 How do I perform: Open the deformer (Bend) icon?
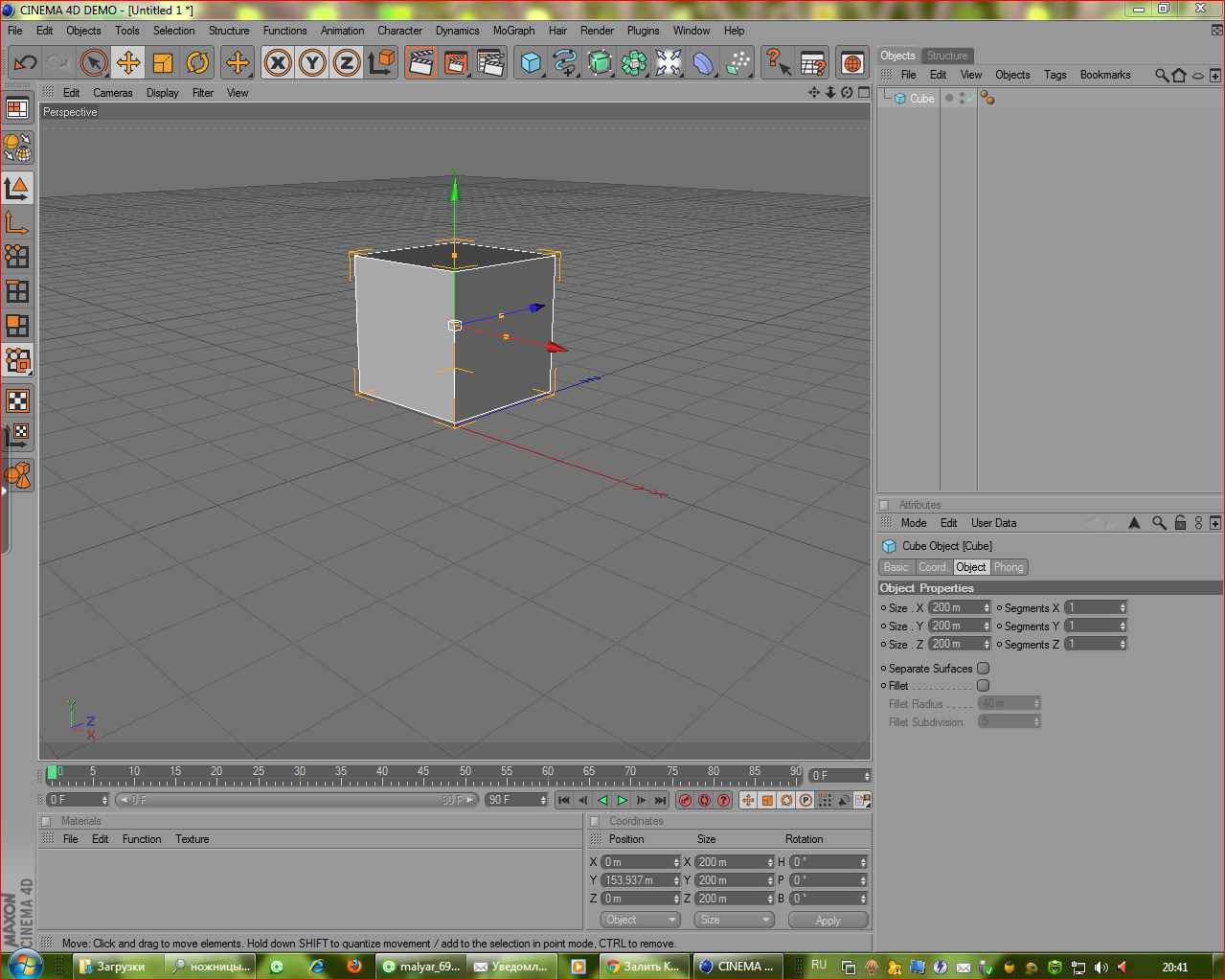(703, 63)
